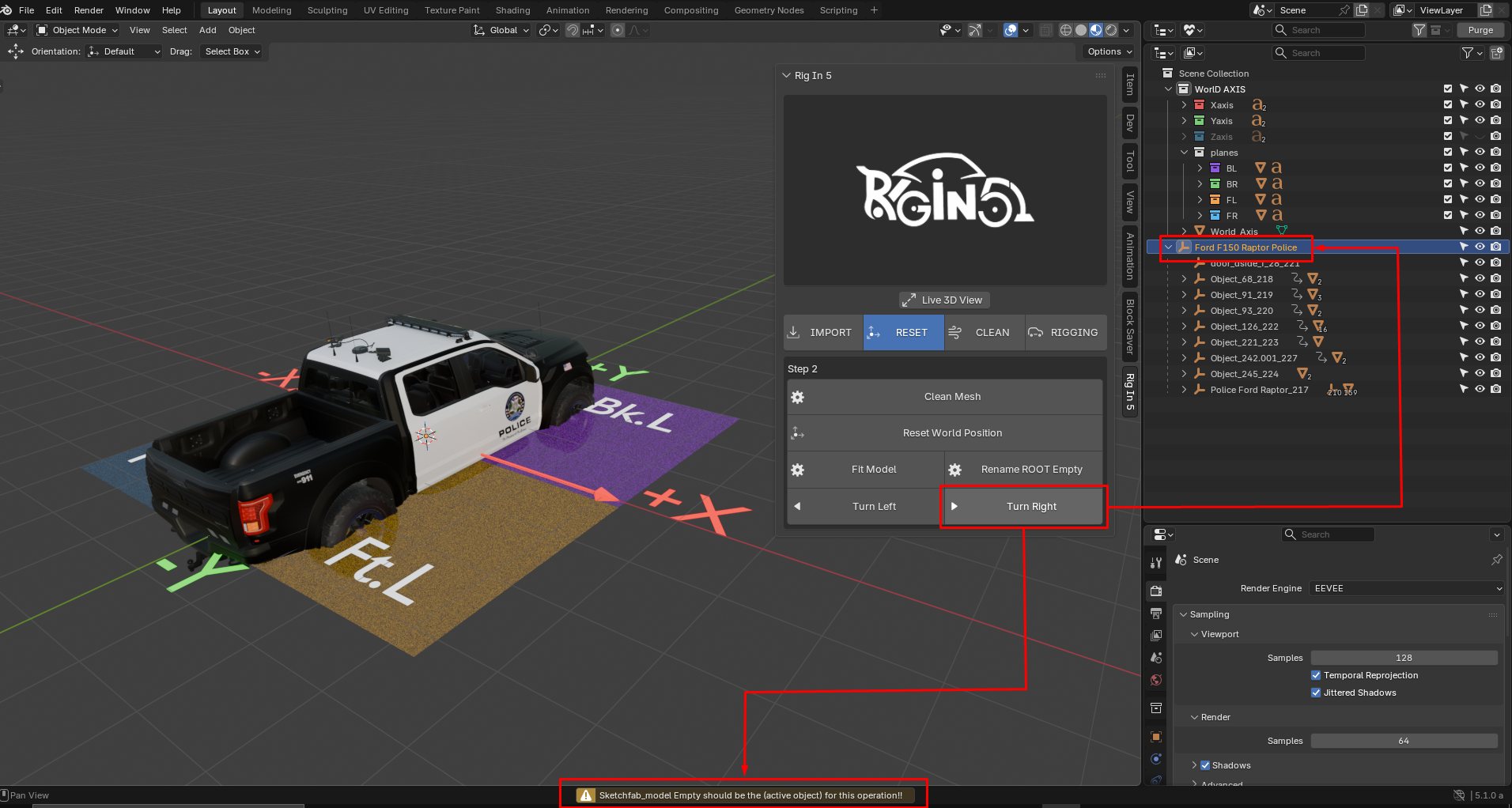Click the Blender logo menu
This screenshot has width=1512, height=808.
pyautogui.click(x=6, y=10)
